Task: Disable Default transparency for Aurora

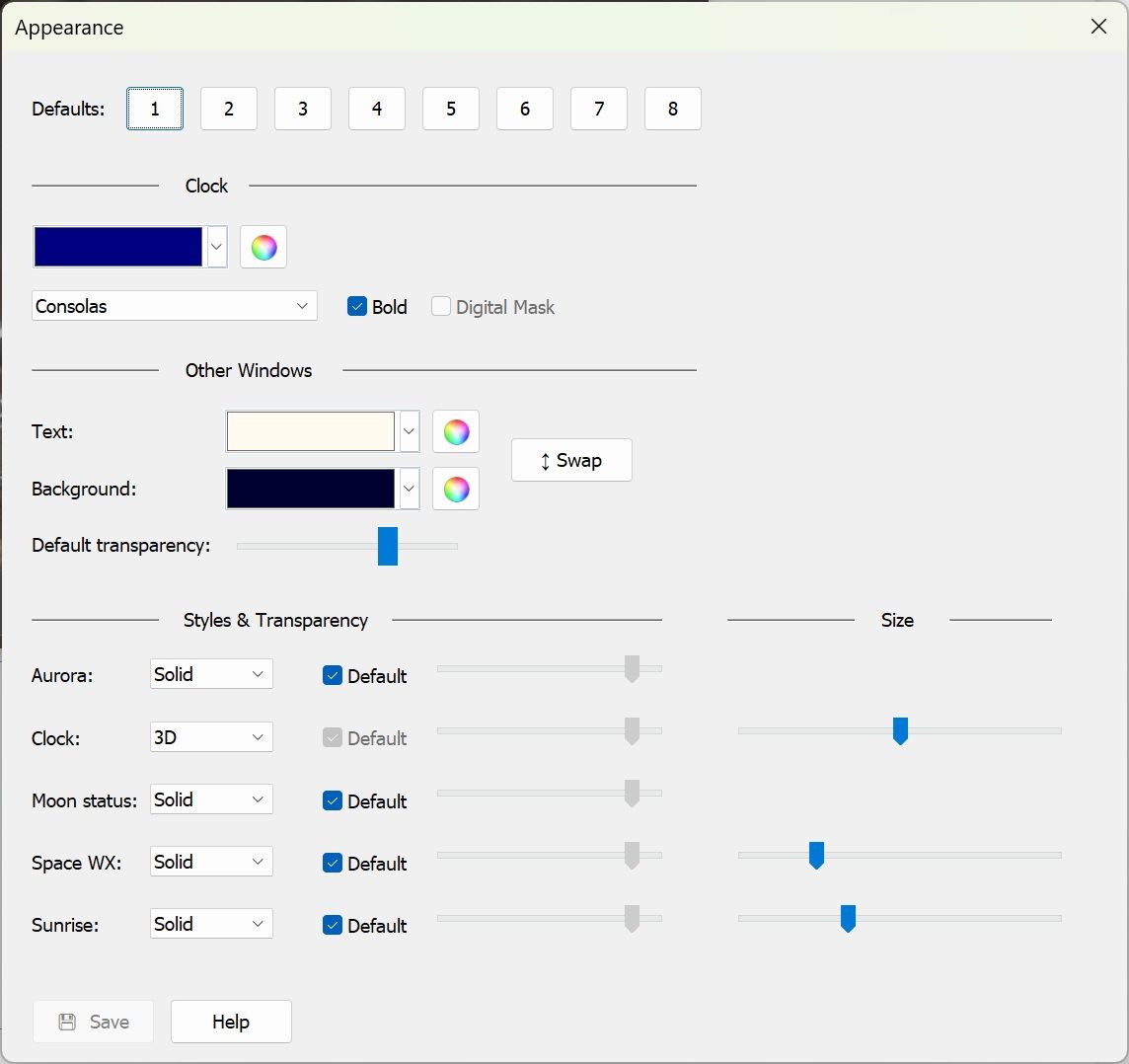Action: [x=333, y=676]
